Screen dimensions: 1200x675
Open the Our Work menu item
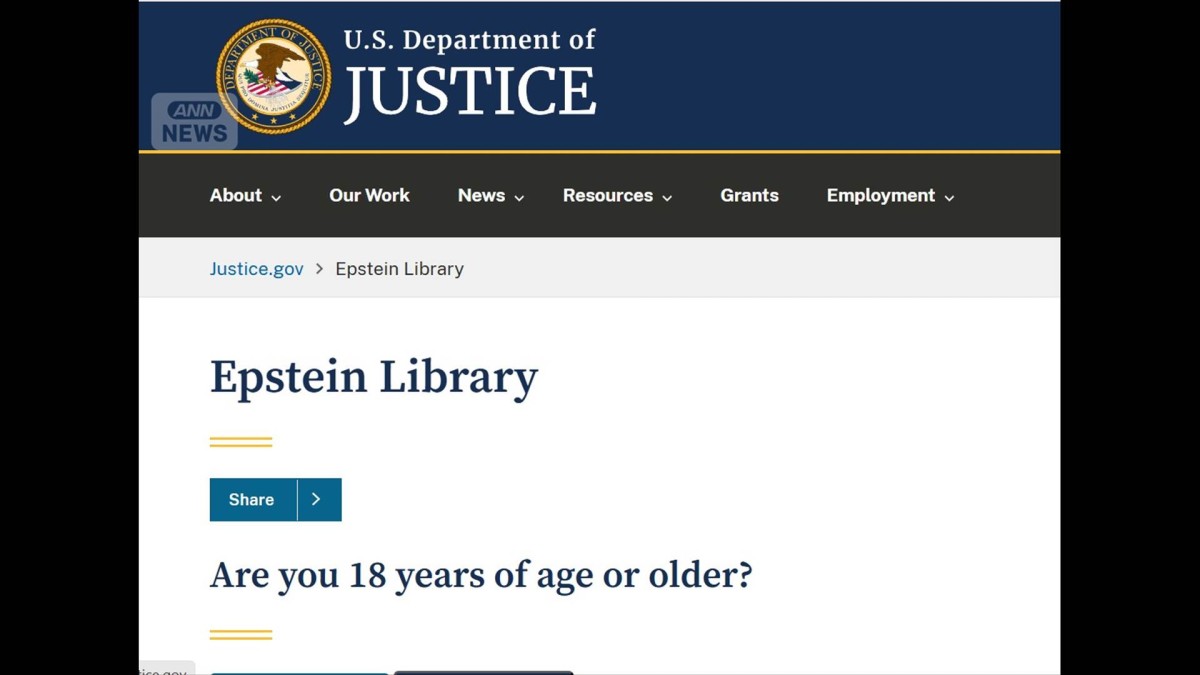click(369, 196)
